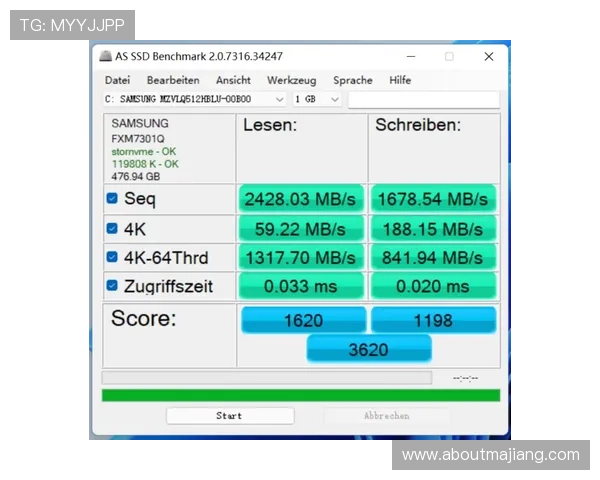Click the FXM7301Q firmware text
The width and height of the screenshot is (600, 480).
coord(138,139)
